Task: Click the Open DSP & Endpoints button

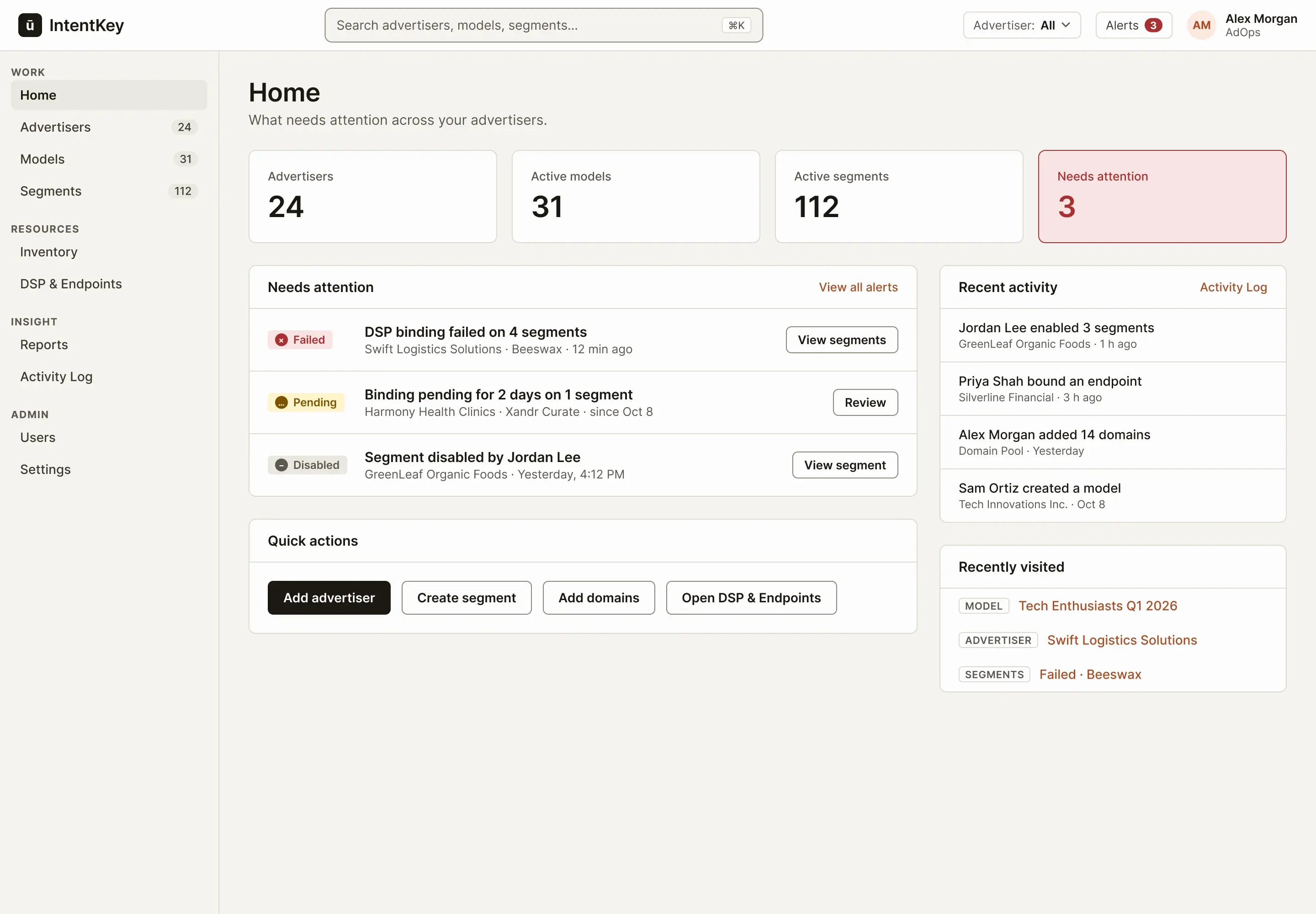Action: (751, 598)
